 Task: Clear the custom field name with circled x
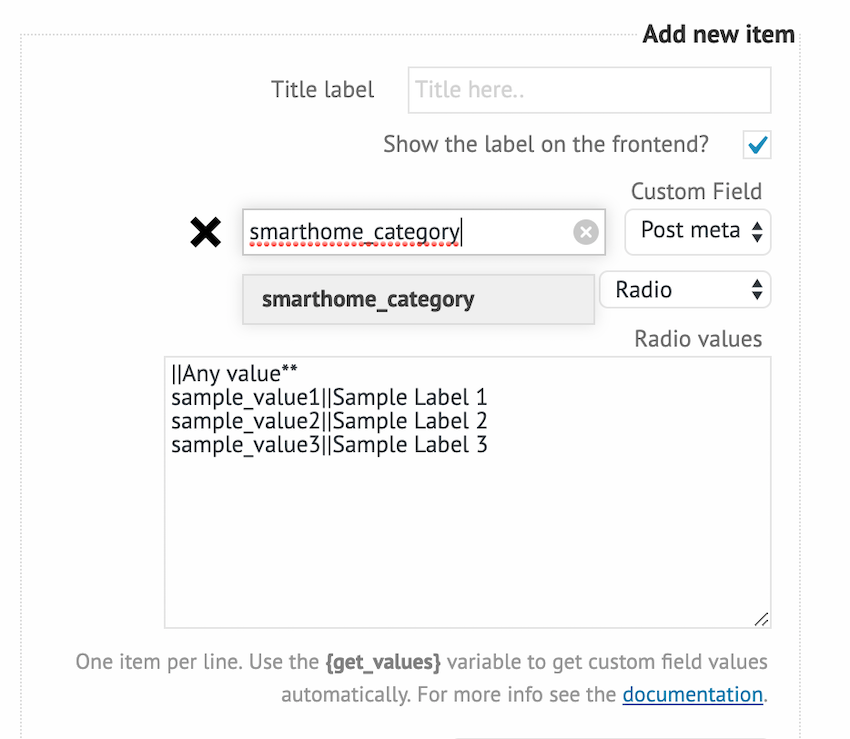tap(586, 233)
